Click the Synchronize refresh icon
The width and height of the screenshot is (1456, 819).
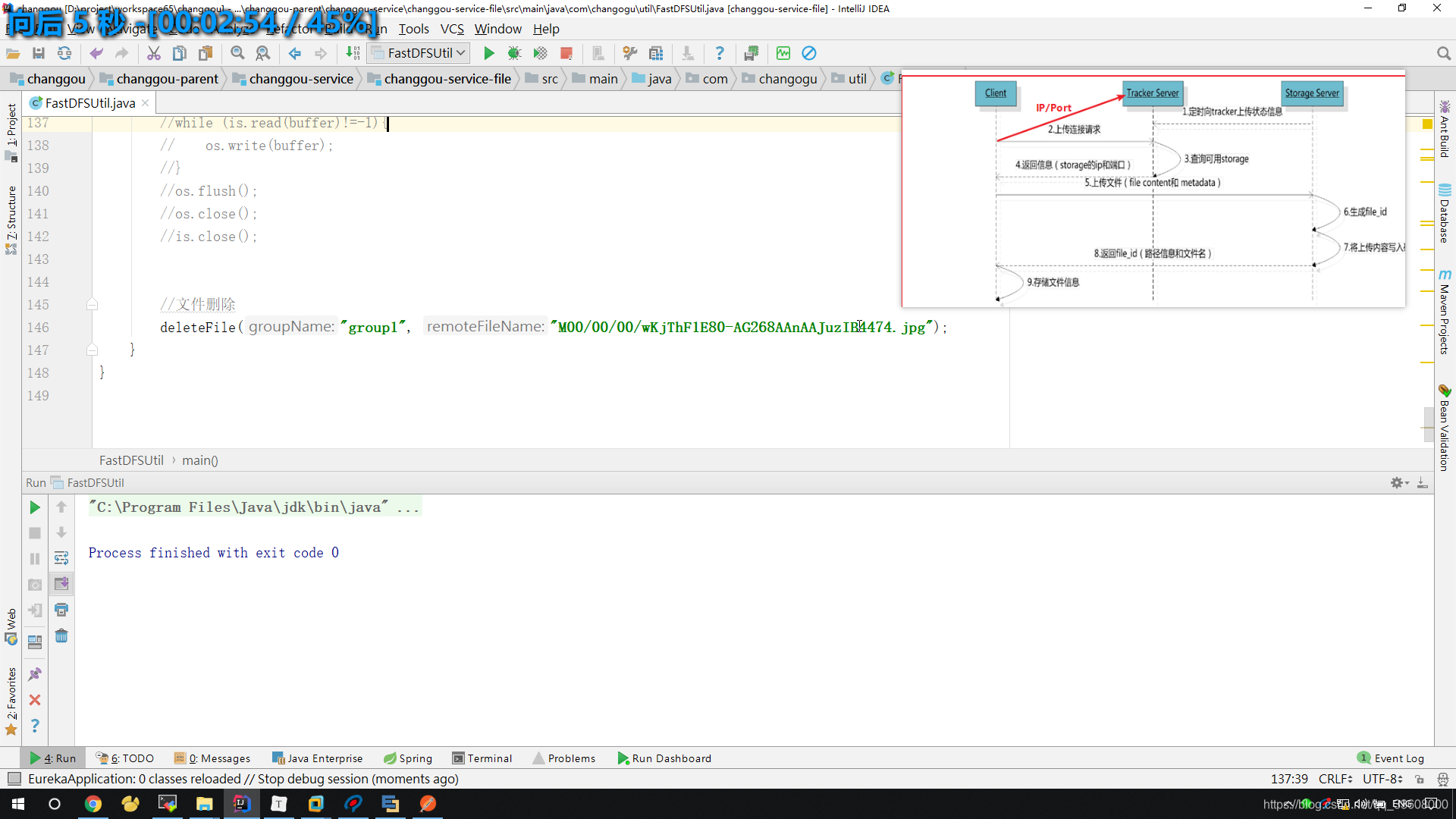pyautogui.click(x=64, y=53)
